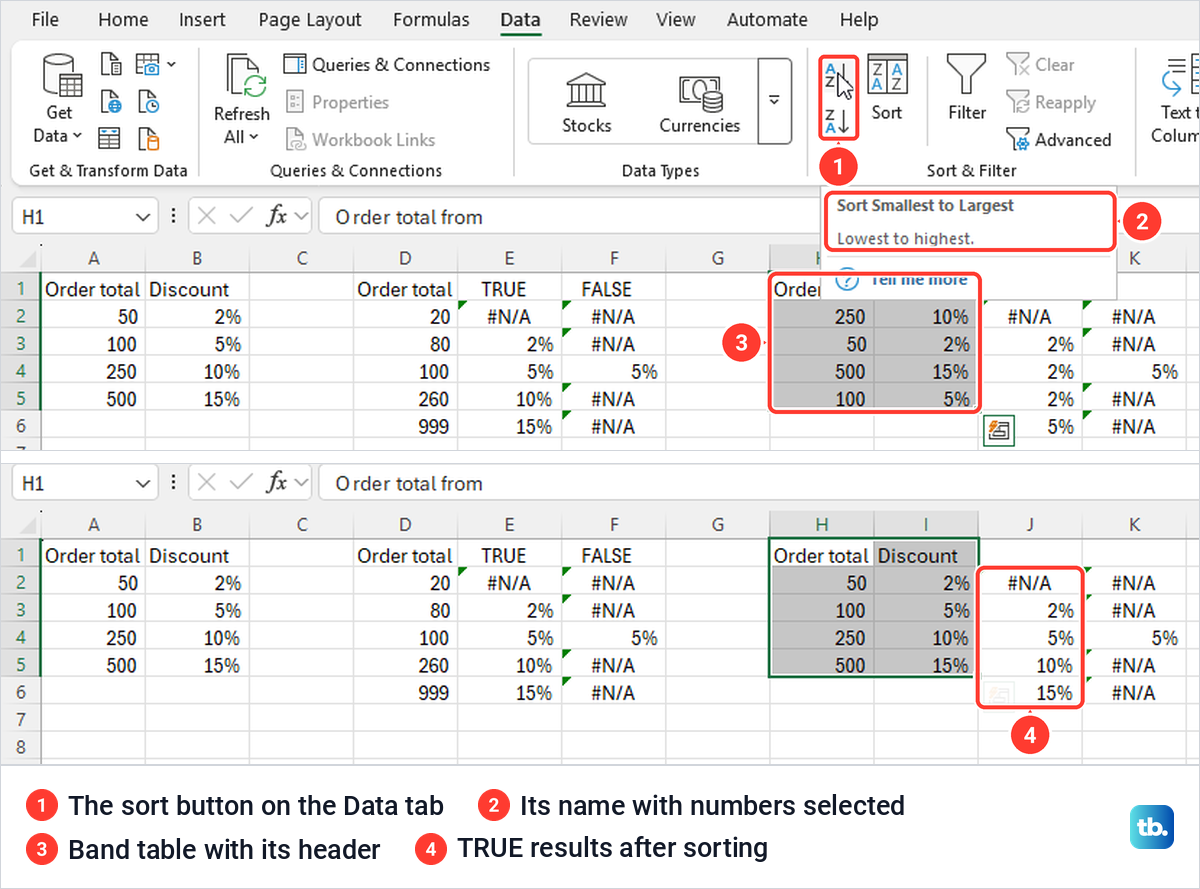Viewport: 1200px width, 889px height.
Task: Click the From Text/CSV icon
Action: [111, 66]
